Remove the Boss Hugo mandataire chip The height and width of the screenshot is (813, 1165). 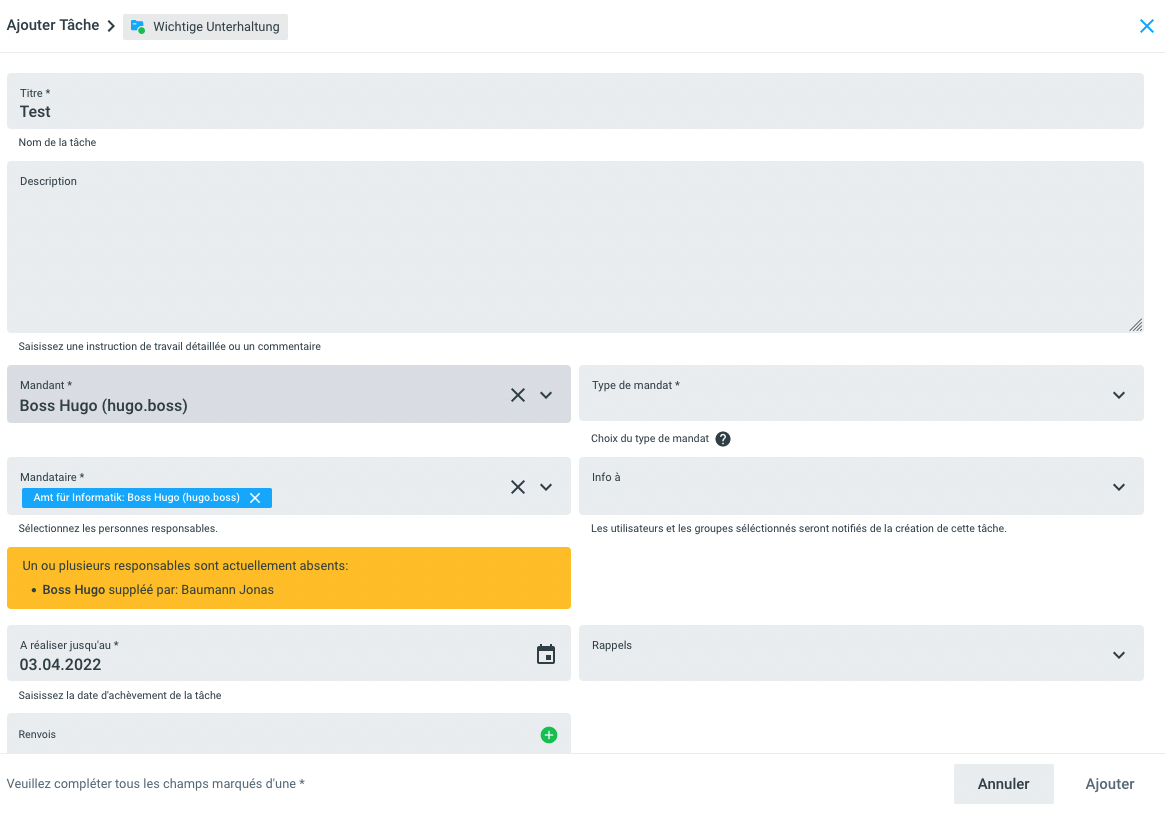coord(255,498)
